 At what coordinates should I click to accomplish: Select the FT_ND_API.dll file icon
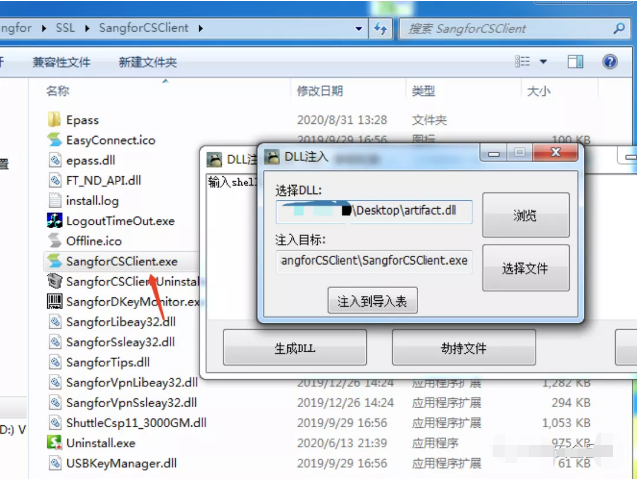coord(55,180)
